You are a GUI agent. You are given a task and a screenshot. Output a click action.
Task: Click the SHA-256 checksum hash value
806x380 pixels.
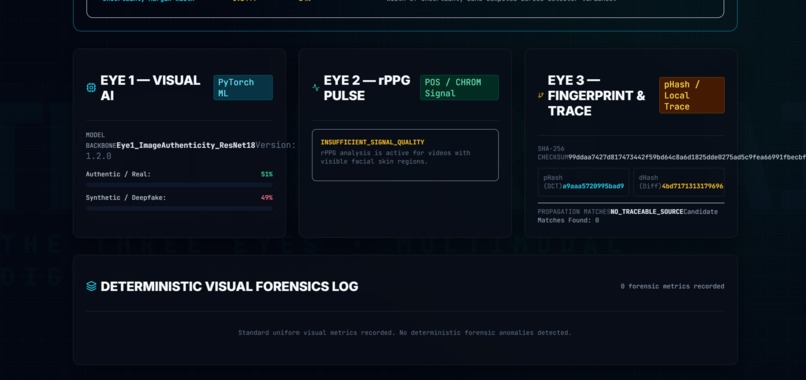coord(687,157)
